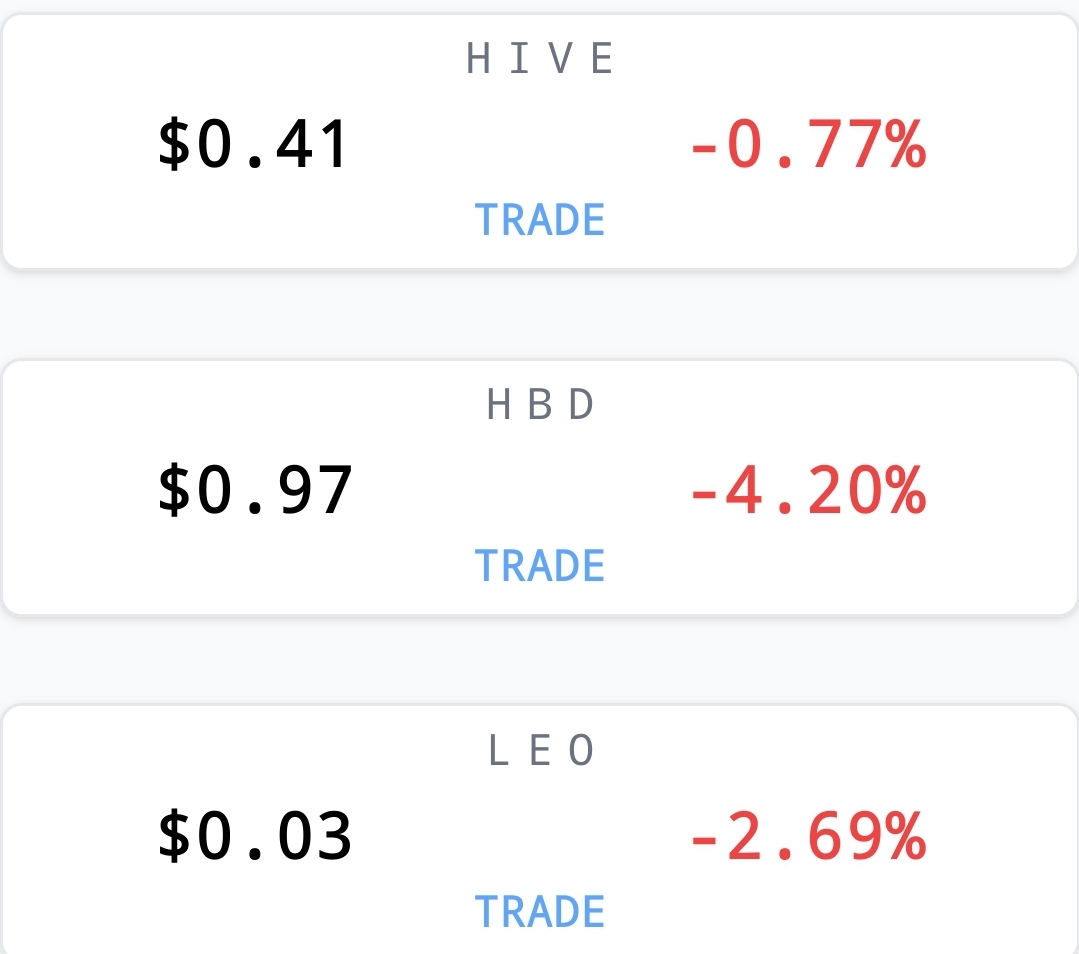Click the $0.97 HBD price
Viewport: 1079px width, 954px height.
(x=255, y=489)
